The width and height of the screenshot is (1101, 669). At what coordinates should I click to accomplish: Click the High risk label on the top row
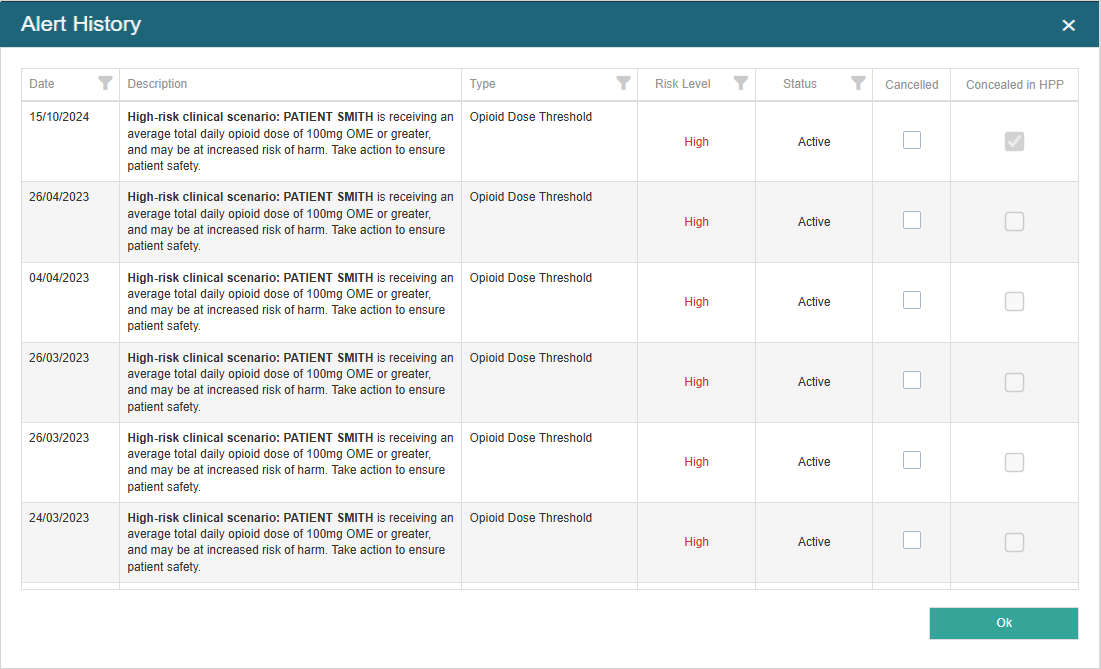696,141
